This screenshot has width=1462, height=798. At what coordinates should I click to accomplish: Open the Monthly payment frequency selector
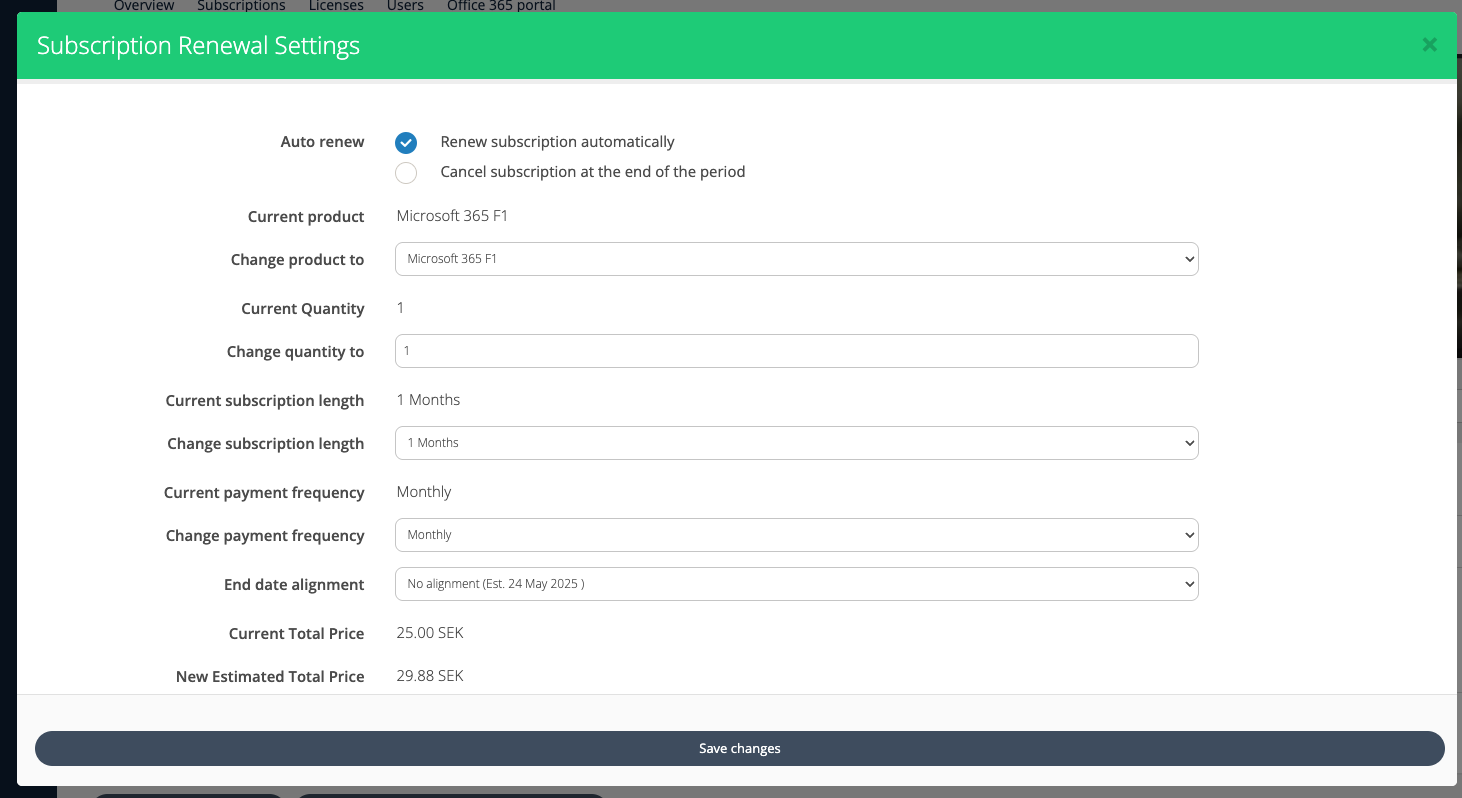[x=796, y=534]
